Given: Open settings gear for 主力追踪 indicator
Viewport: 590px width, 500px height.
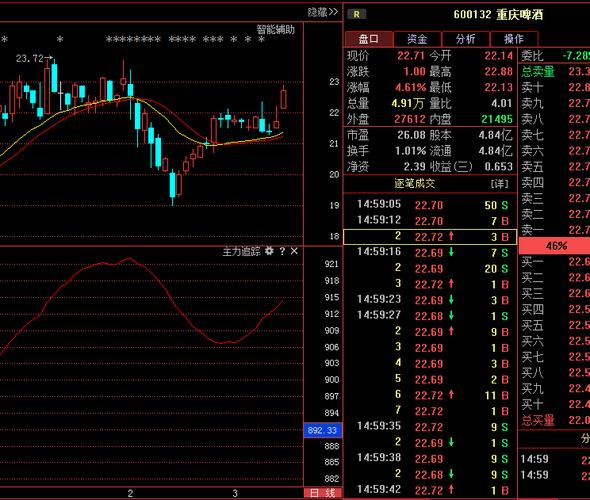Looking at the screenshot, I should point(269,251).
